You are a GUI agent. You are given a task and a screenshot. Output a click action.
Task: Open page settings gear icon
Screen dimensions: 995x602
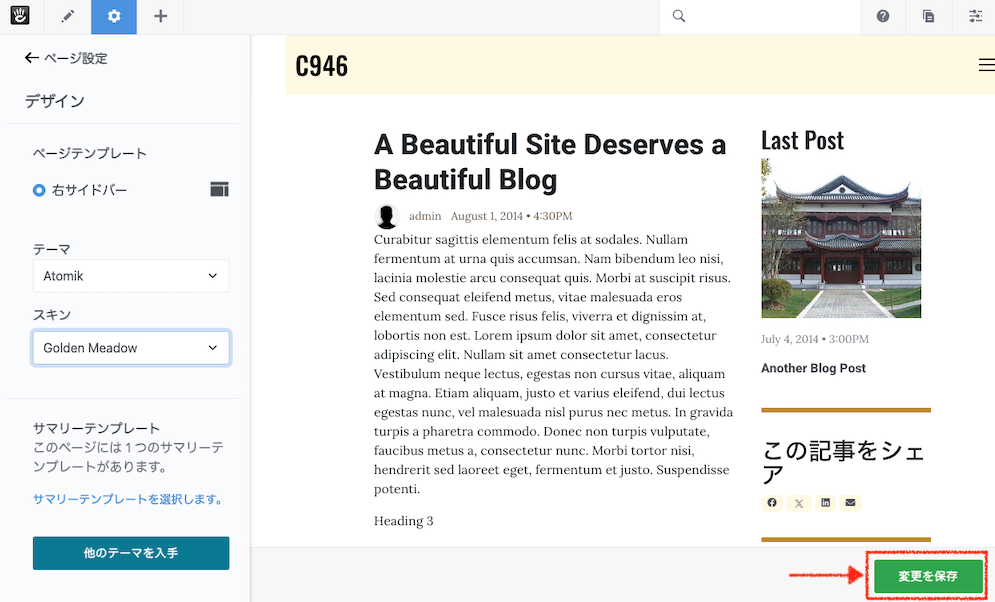pos(114,17)
